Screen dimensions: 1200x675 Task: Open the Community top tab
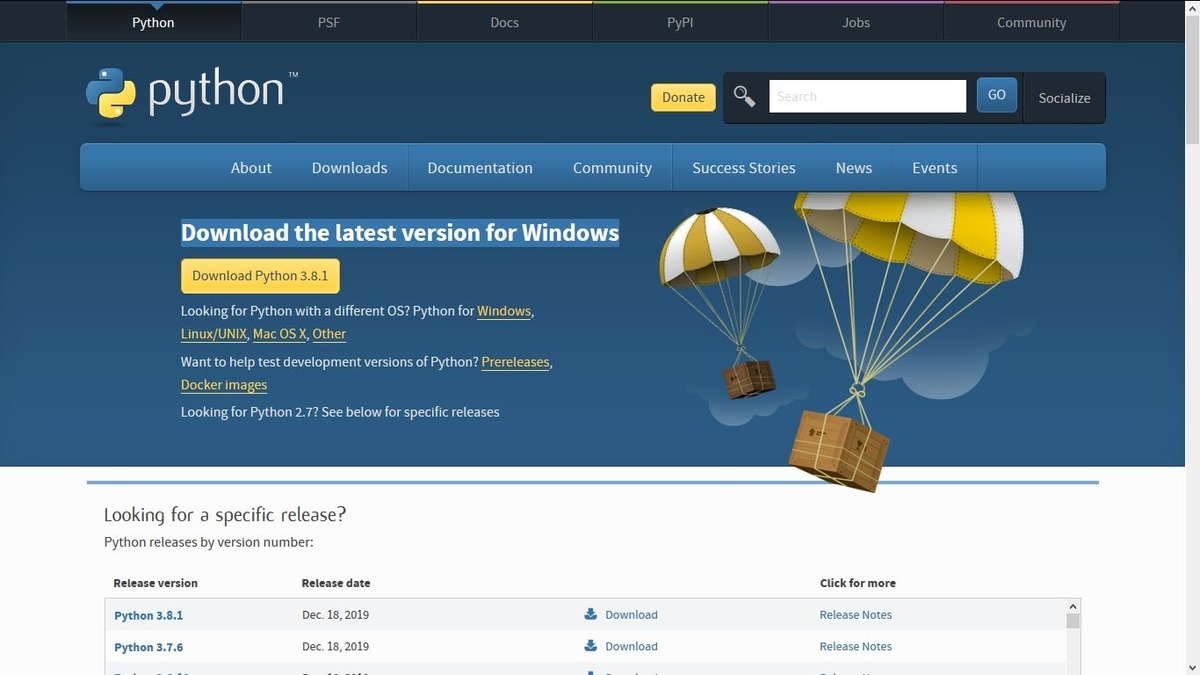pyautogui.click(x=1031, y=22)
